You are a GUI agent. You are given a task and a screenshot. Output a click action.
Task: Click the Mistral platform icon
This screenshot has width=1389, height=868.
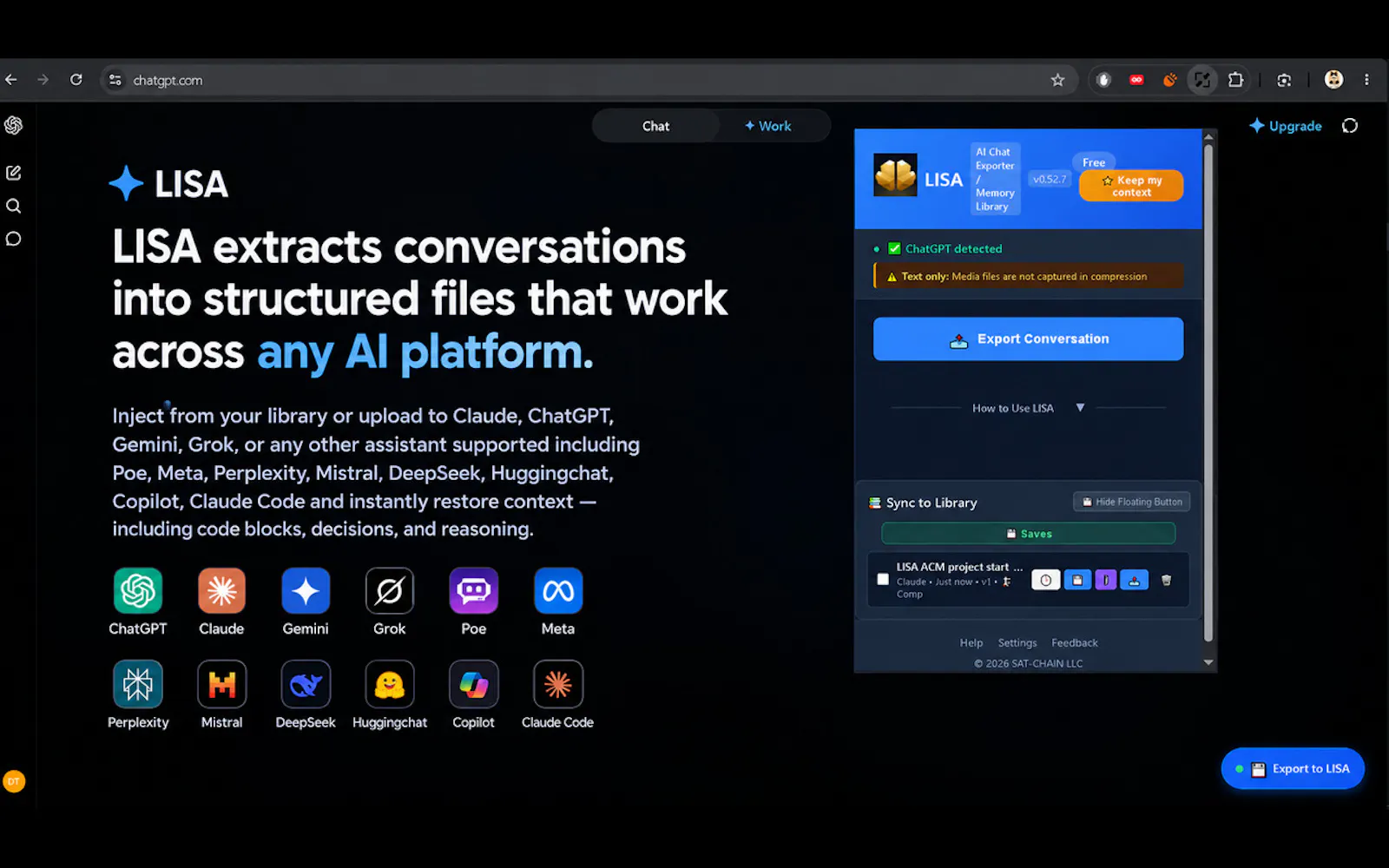coord(221,685)
